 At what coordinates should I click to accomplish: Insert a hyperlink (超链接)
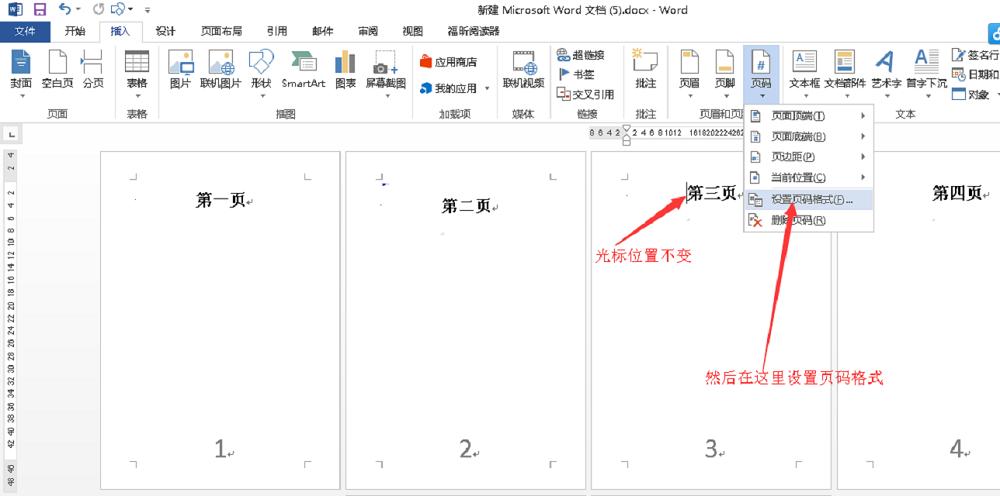[580, 55]
